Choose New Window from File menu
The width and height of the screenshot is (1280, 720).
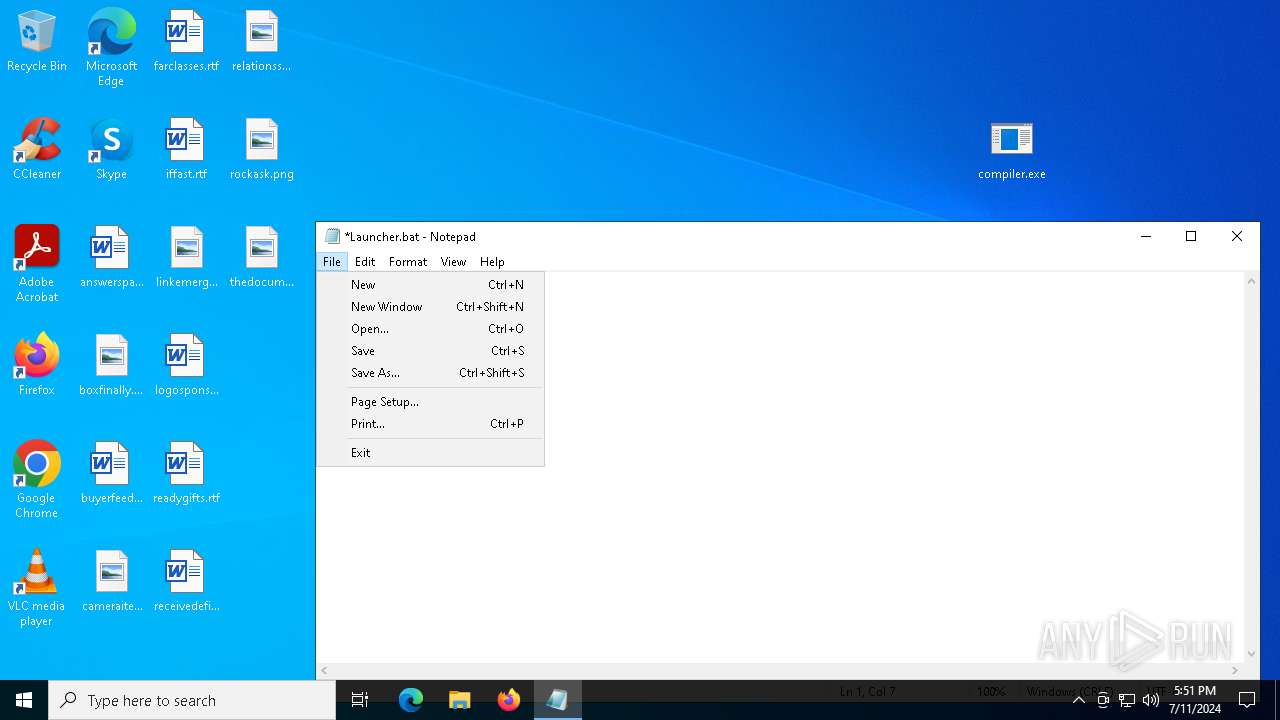coord(431,307)
